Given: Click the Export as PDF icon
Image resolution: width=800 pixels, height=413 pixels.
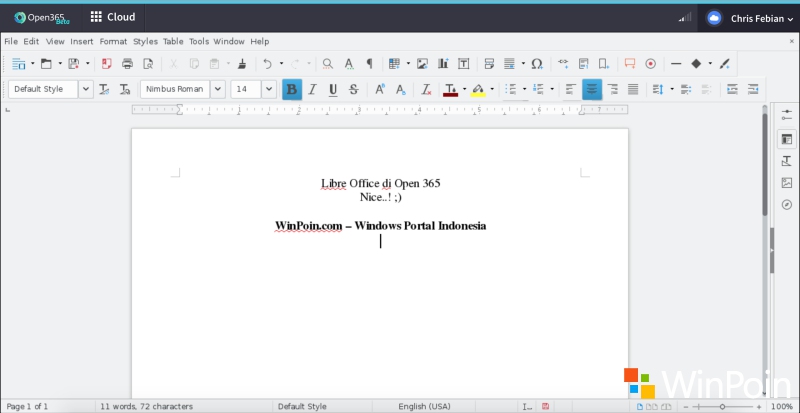Looking at the screenshot, I should click(x=106, y=64).
